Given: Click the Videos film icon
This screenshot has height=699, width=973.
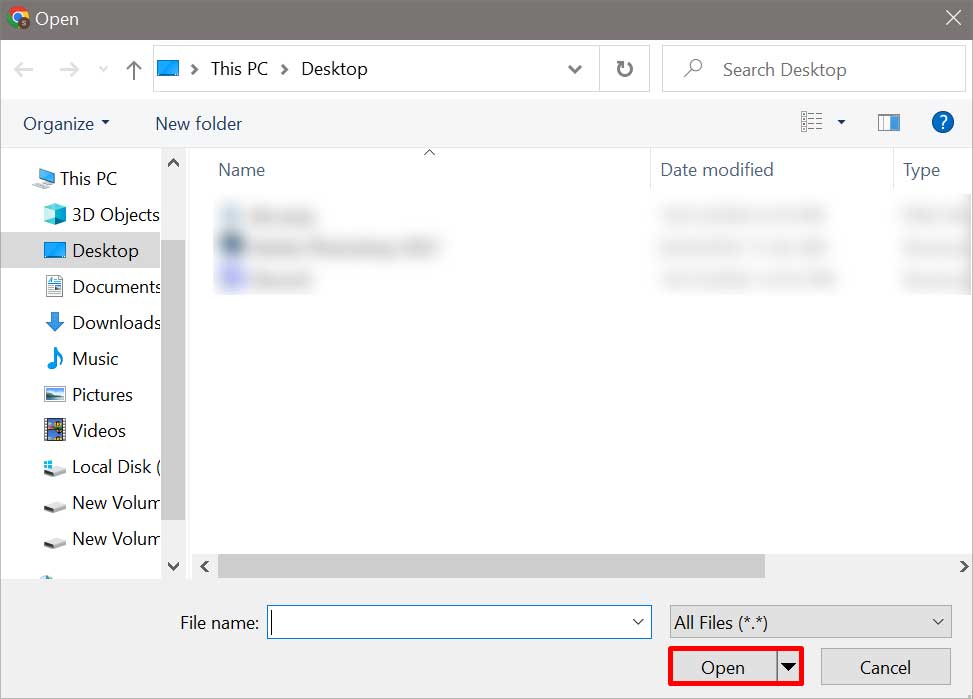Looking at the screenshot, I should coord(55,430).
